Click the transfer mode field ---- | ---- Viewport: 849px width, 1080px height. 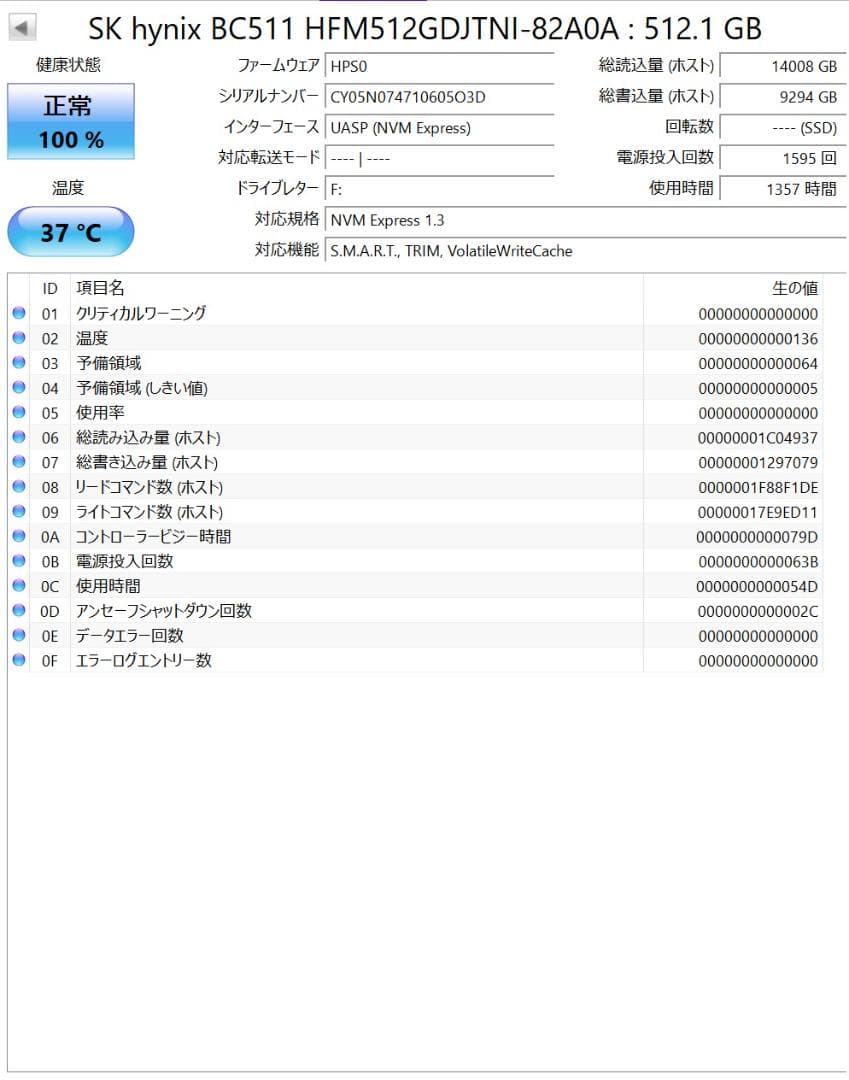point(439,158)
